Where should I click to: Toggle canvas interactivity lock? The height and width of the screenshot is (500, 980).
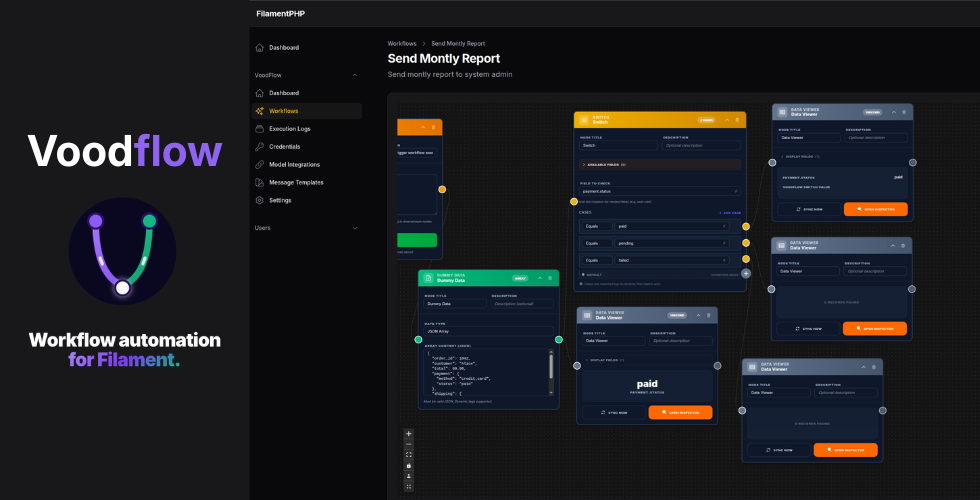408,465
